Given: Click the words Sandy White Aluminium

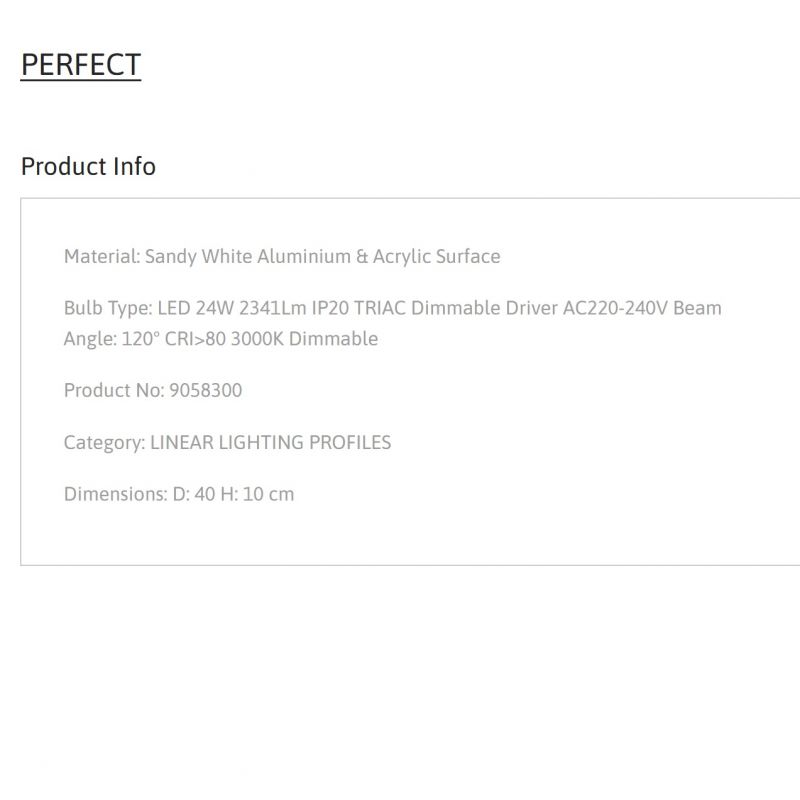Looking at the screenshot, I should [248, 257].
